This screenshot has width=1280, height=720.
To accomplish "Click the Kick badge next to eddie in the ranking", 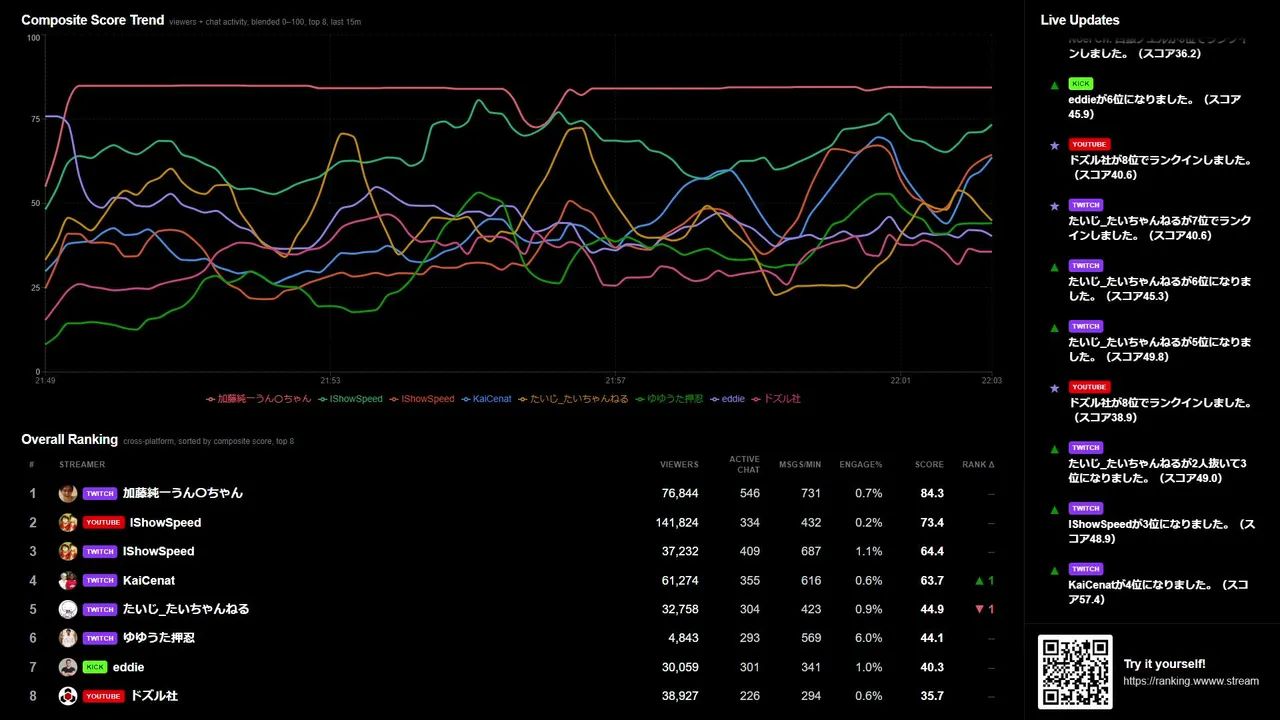I will 95,667.
